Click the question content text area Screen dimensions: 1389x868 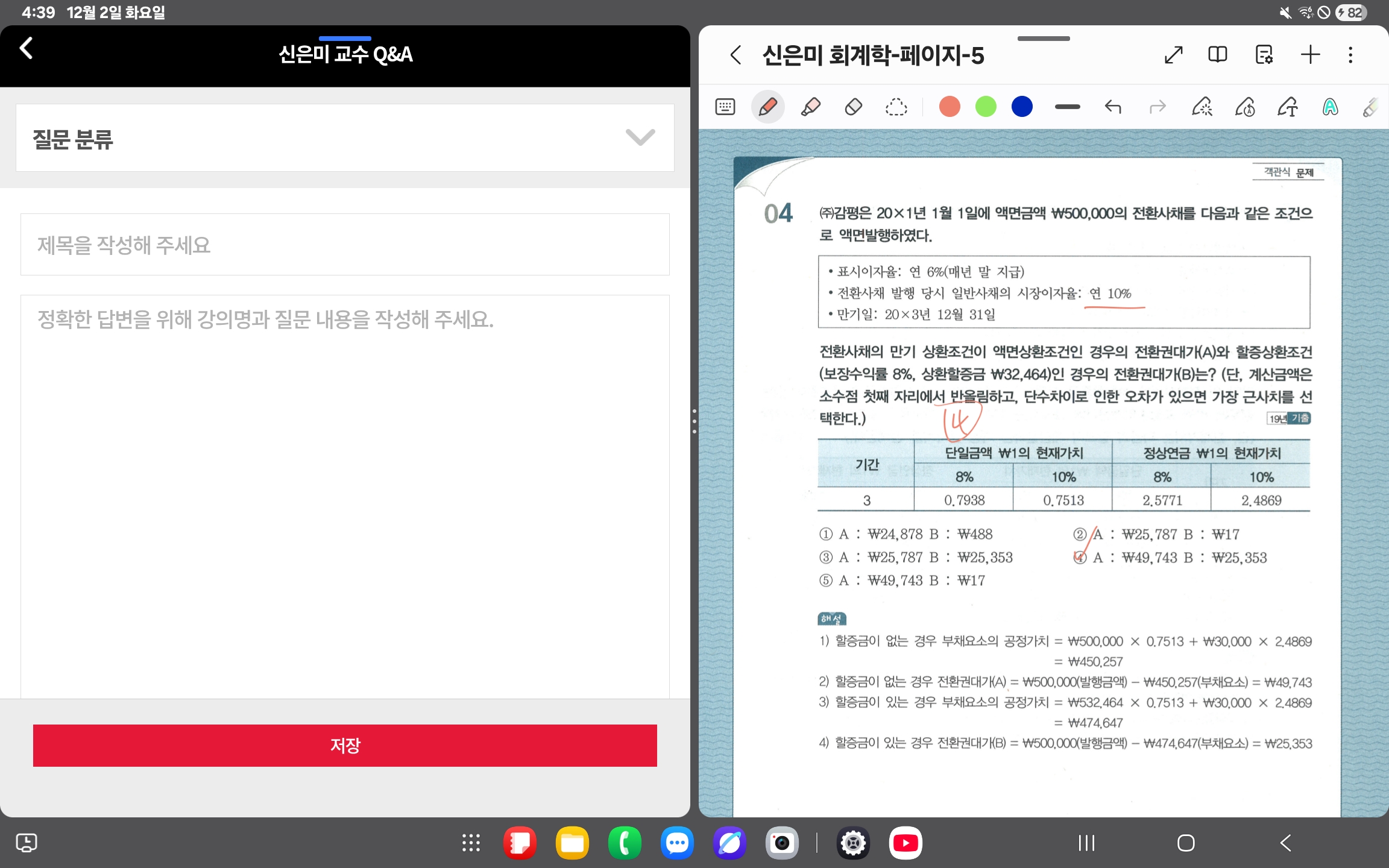pyautogui.click(x=345, y=494)
